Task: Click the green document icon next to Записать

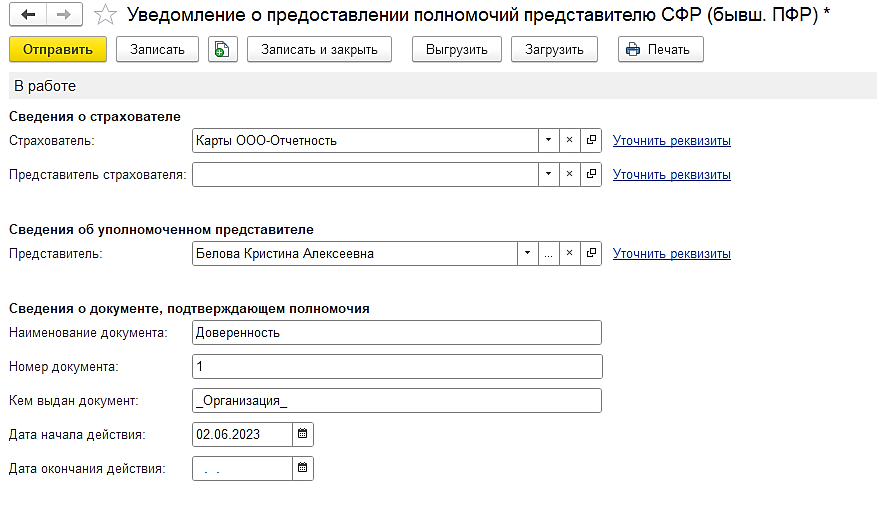Action: (222, 49)
